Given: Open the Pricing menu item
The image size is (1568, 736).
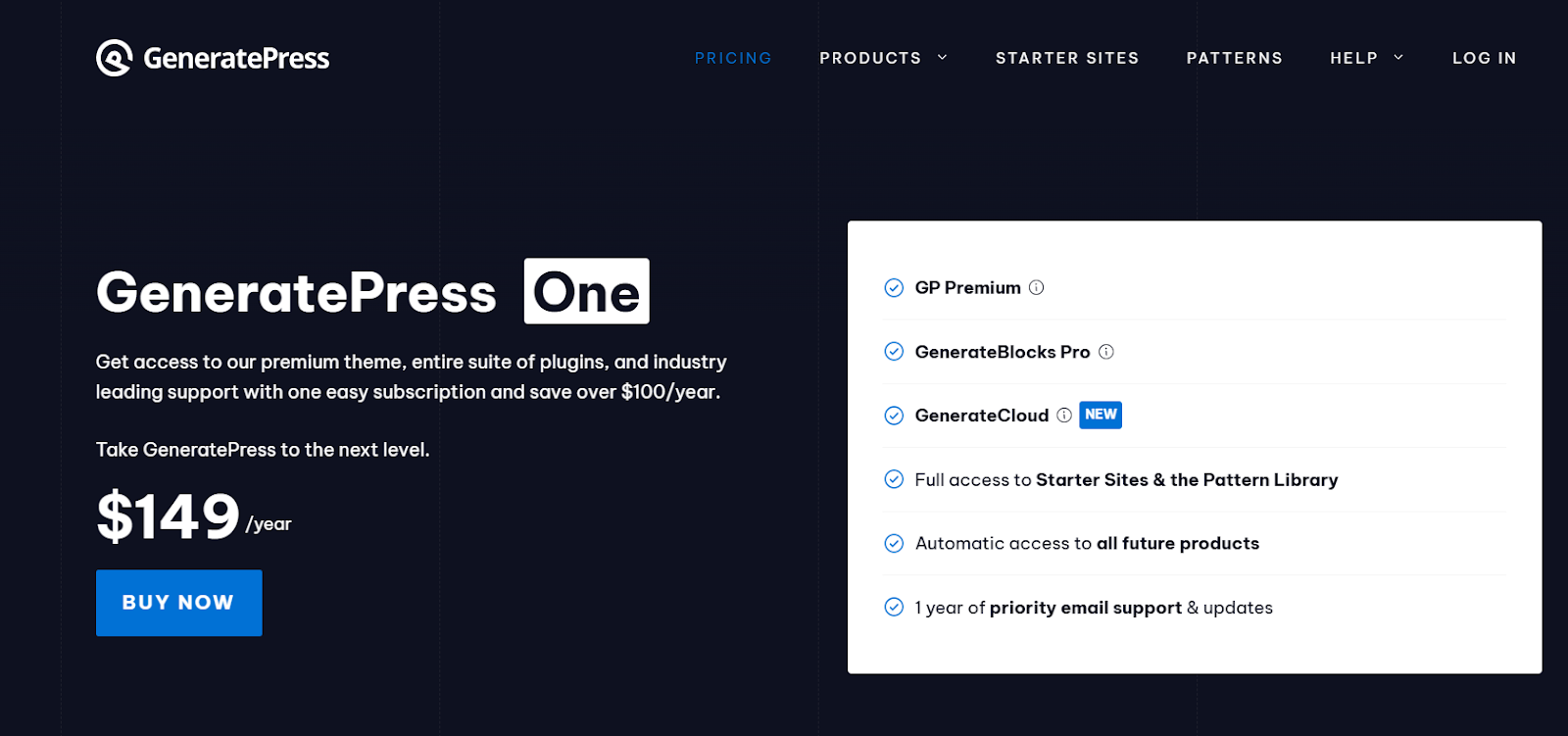Looking at the screenshot, I should pos(733,59).
